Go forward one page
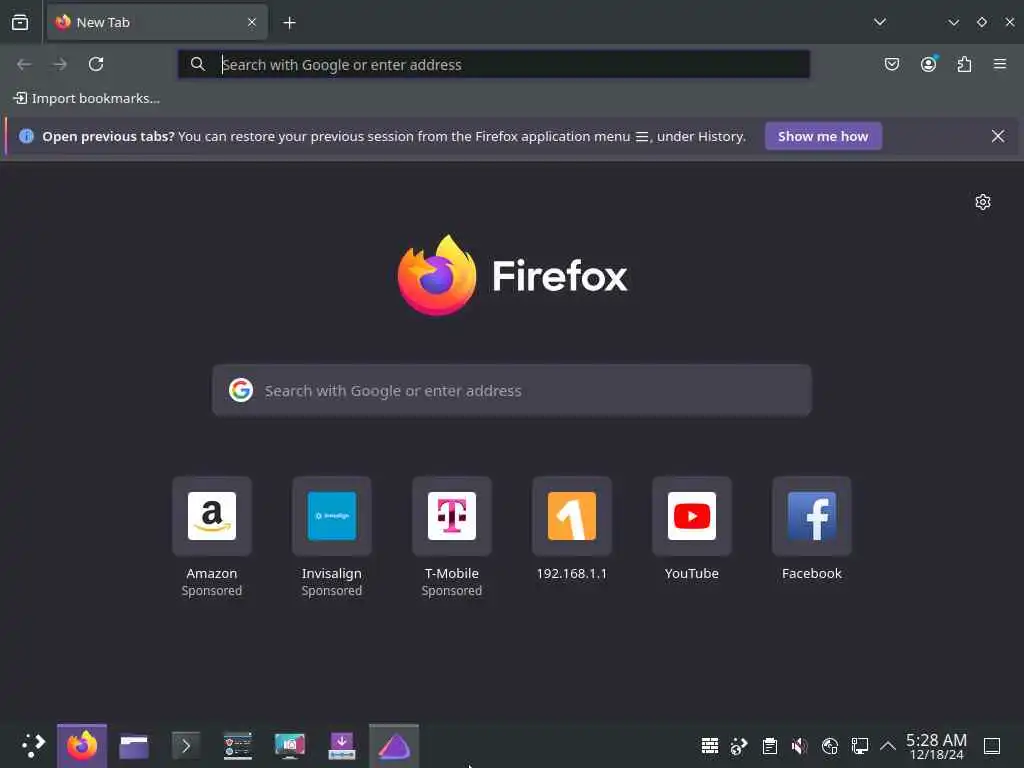The width and height of the screenshot is (1024, 768). pos(60,64)
